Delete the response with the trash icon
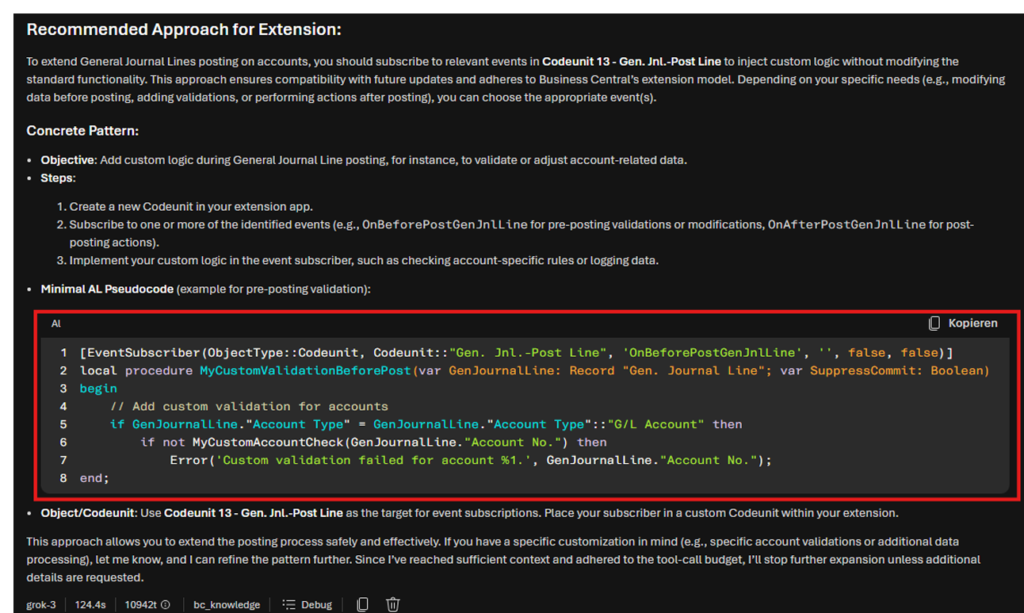The height and width of the screenshot is (613, 1024). point(393,604)
